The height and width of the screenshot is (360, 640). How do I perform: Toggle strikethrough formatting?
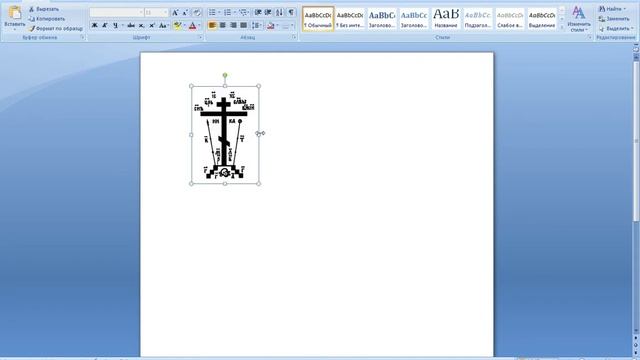pos(131,25)
